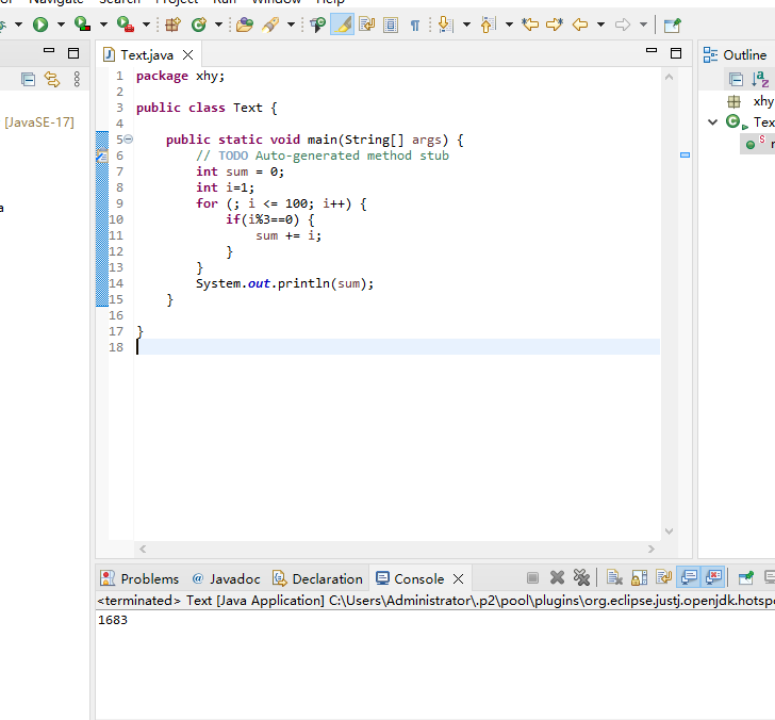Remove all terminated launches

pyautogui.click(x=581, y=578)
